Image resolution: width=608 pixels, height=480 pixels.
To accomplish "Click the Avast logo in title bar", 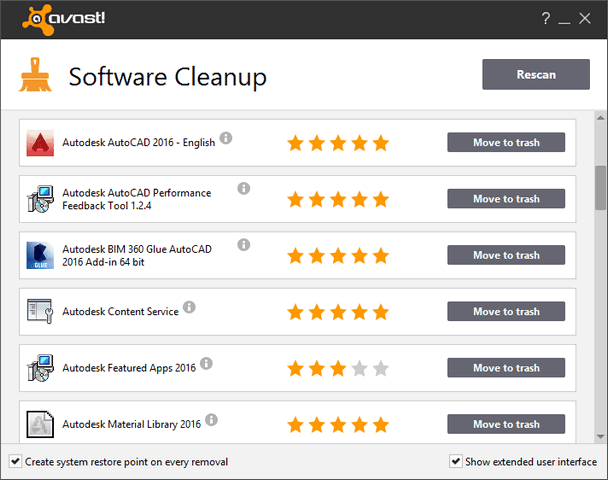I will pos(63,19).
